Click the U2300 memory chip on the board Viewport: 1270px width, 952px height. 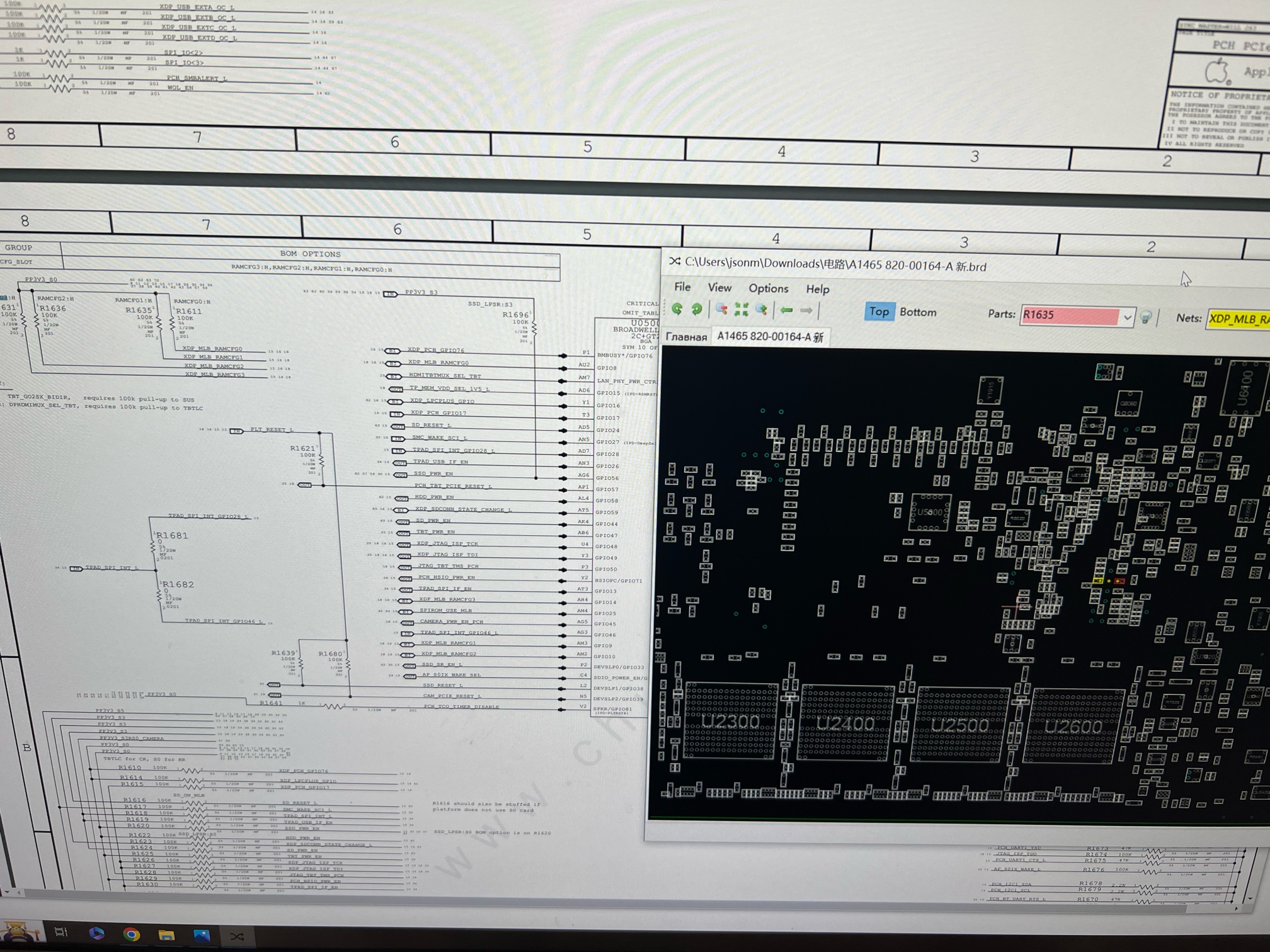[x=731, y=722]
